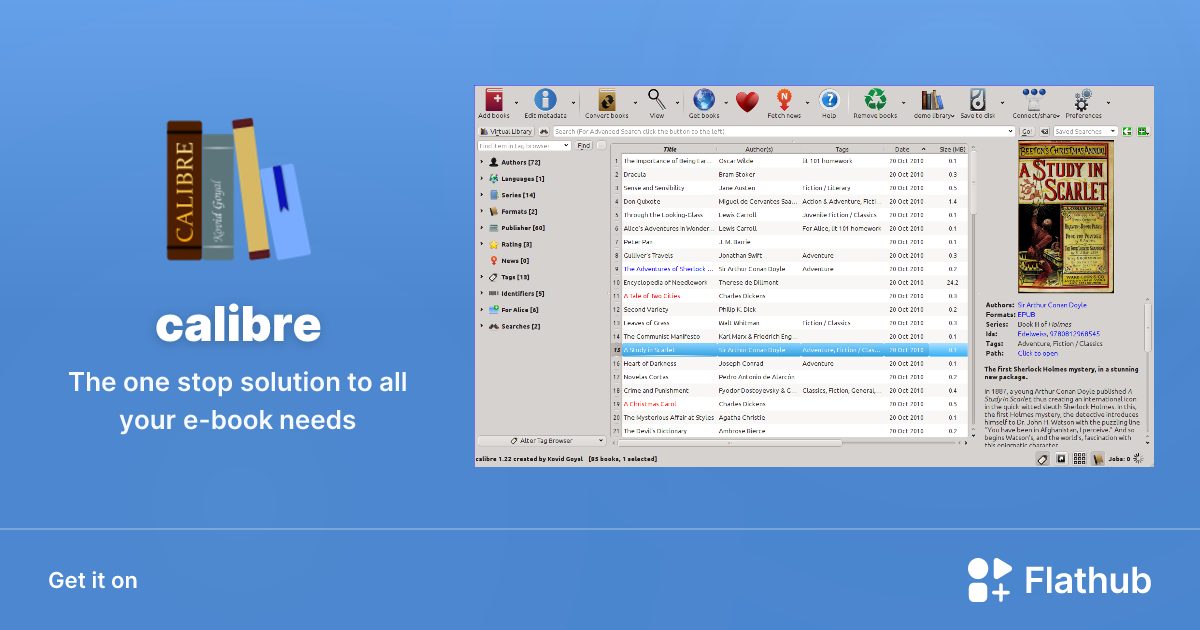Toggle the Cover Browser status bar button
The height and width of the screenshot is (630, 1200).
coord(1061,459)
